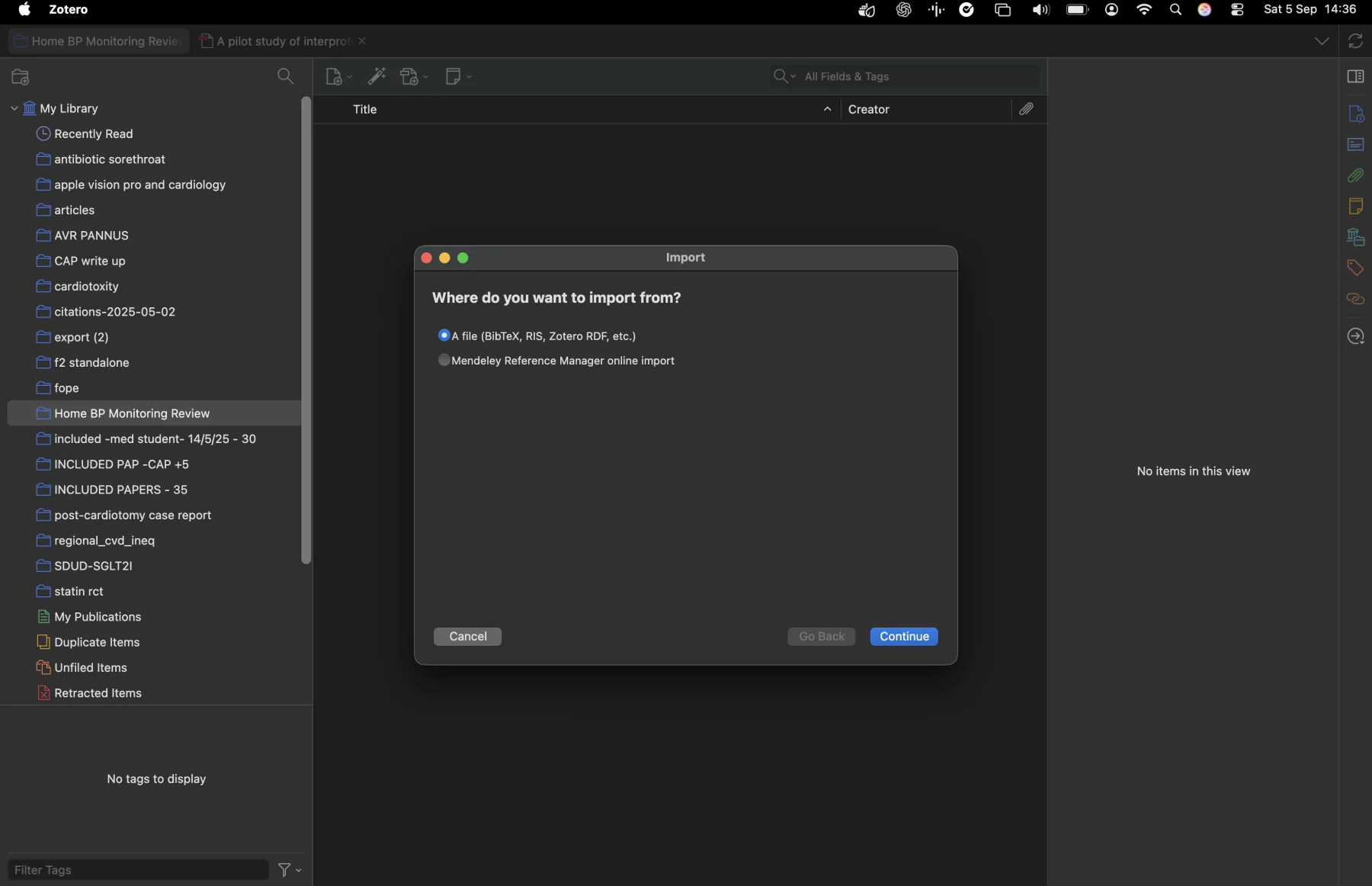Open the tag selector filter menu
This screenshot has width=1372, height=886.
click(x=290, y=870)
